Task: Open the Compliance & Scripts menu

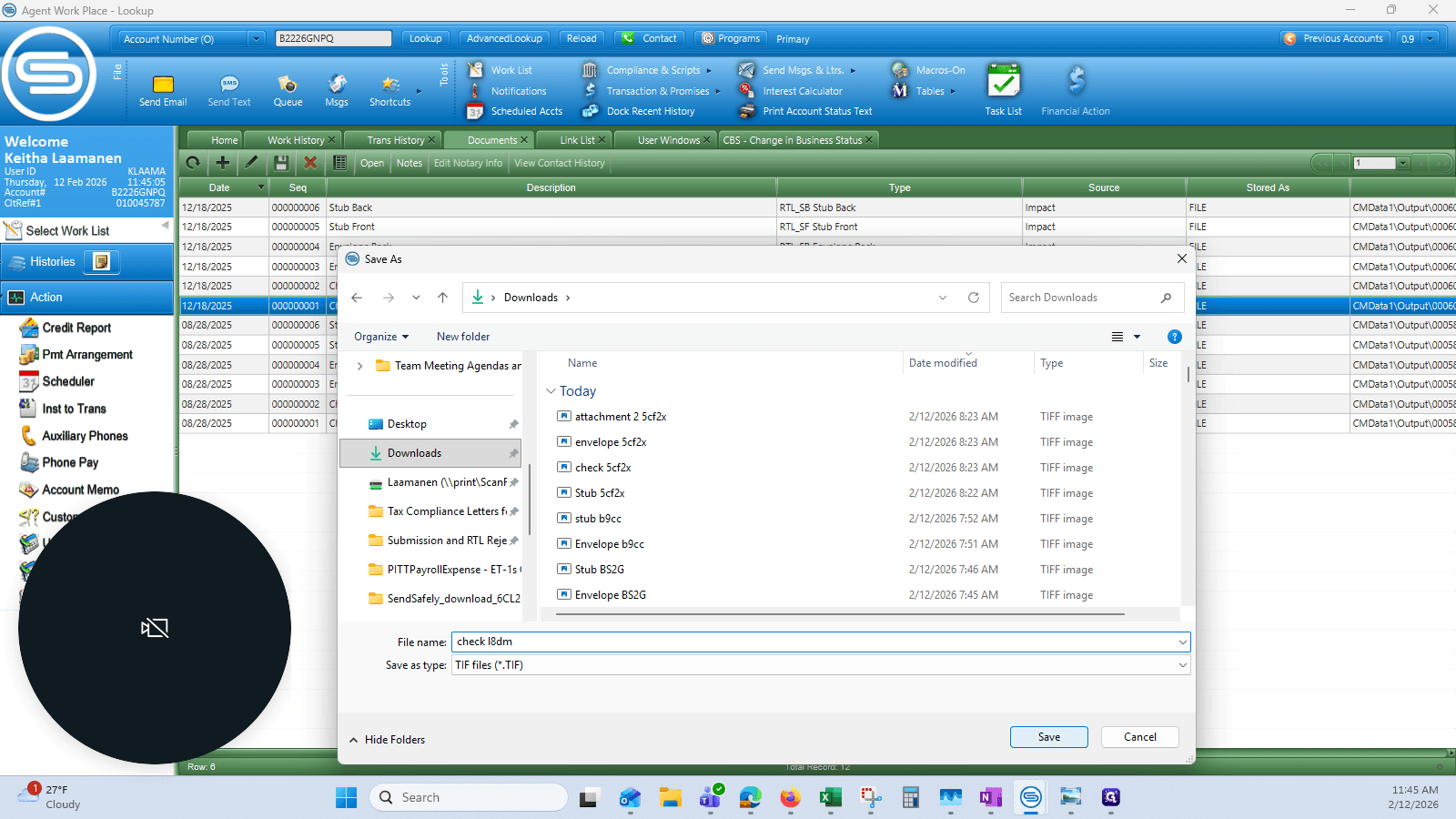Action: click(653, 70)
